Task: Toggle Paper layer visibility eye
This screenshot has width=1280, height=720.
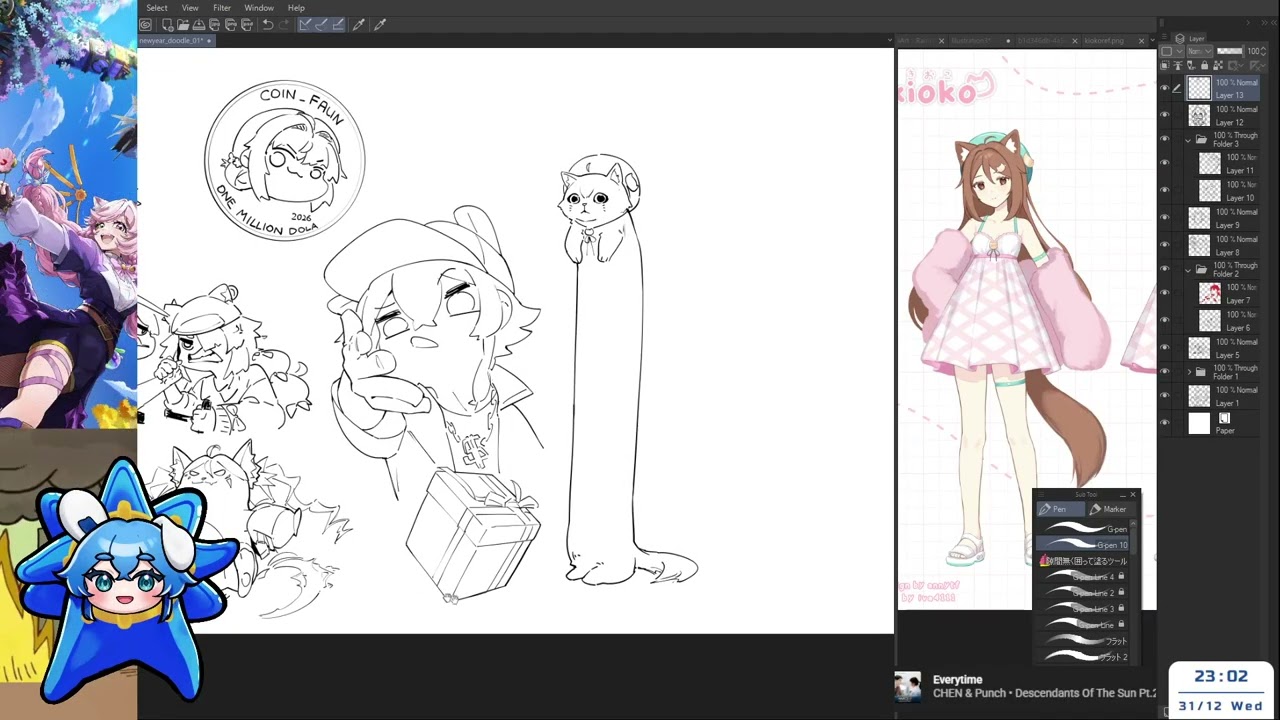Action: pos(1164,423)
